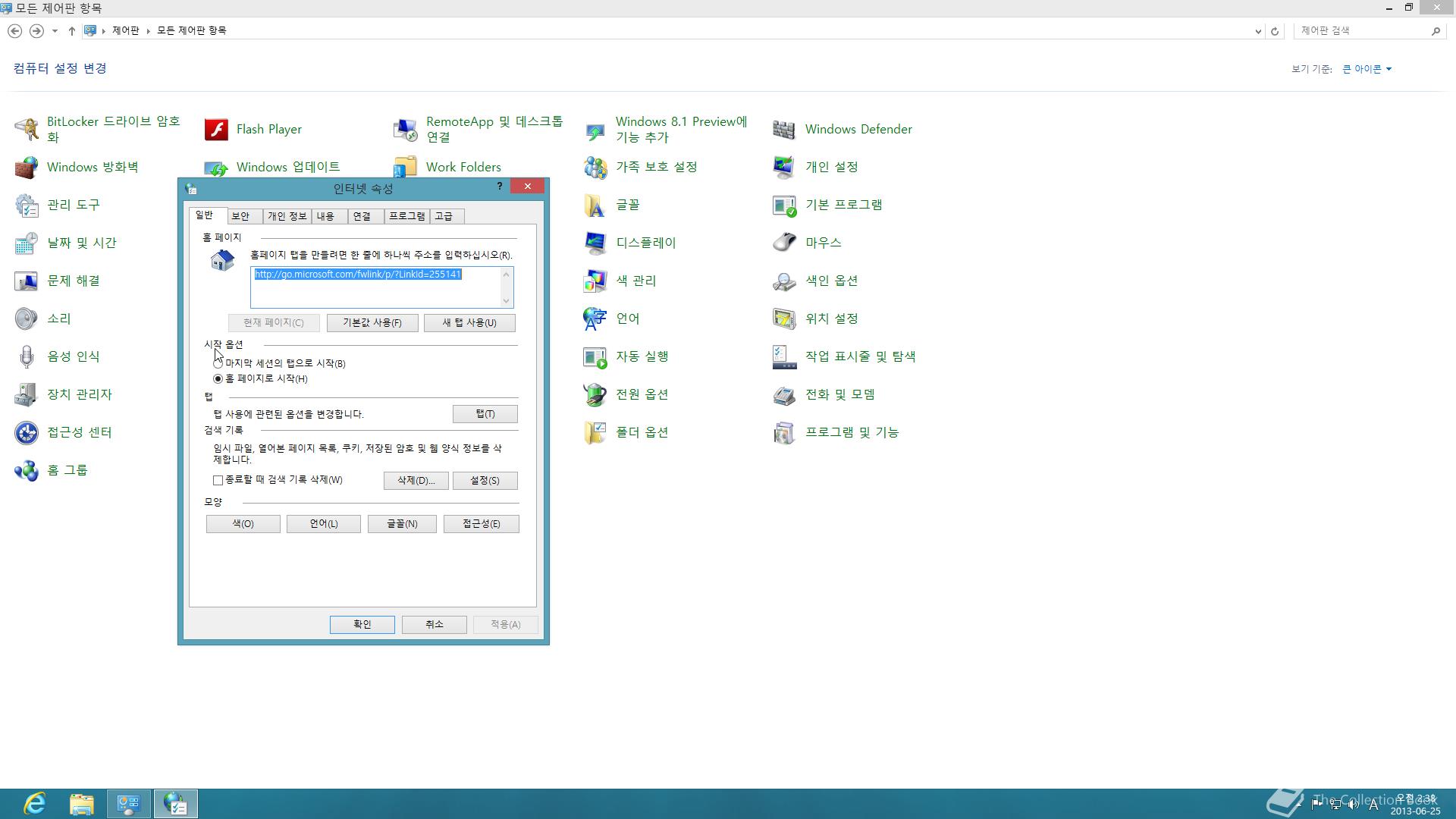Open 언어 language icon

pyautogui.click(x=595, y=318)
